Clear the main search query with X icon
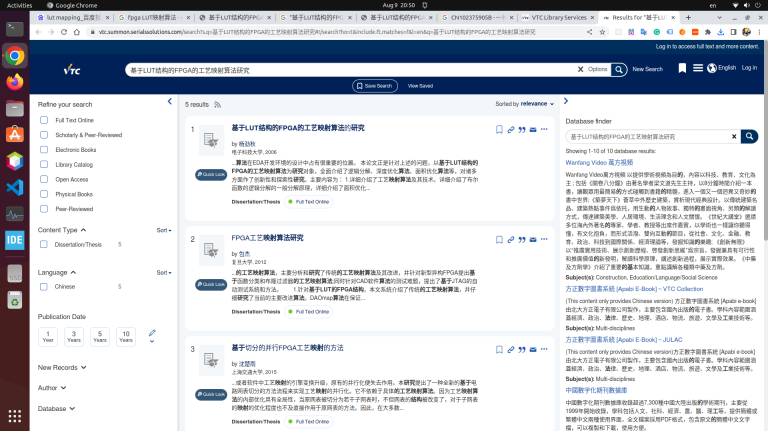768x431 pixels. 580,70
